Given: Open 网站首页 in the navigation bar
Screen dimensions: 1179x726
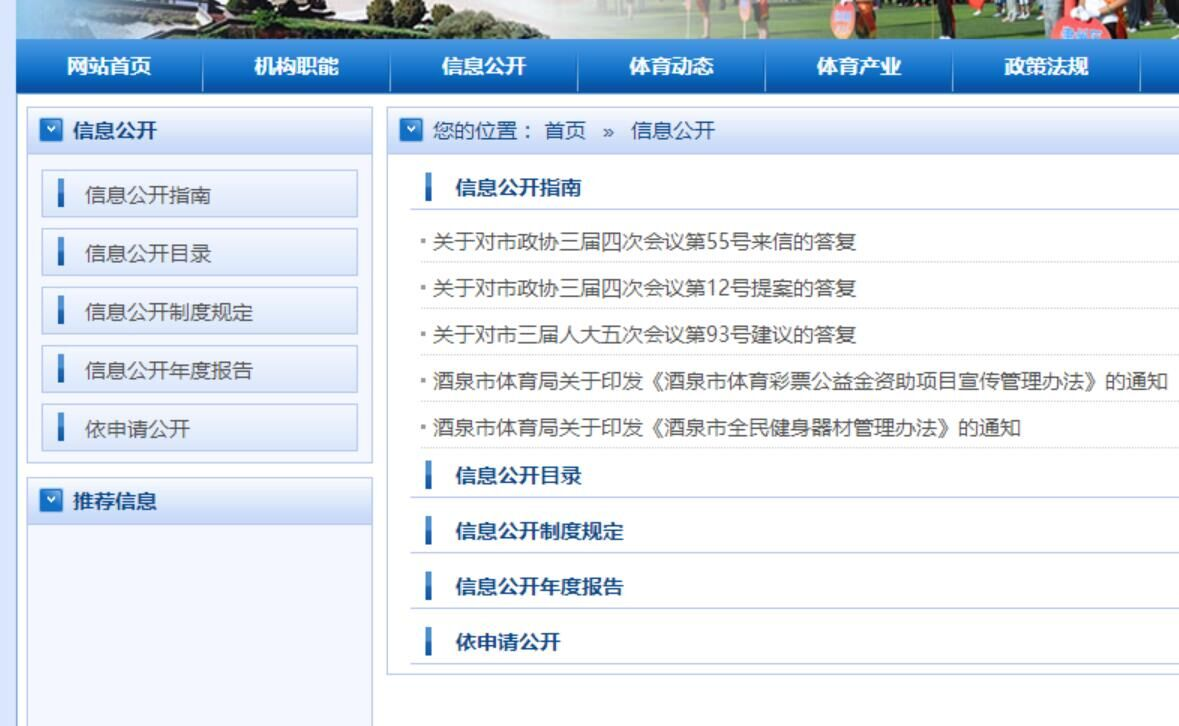Looking at the screenshot, I should pyautogui.click(x=109, y=67).
